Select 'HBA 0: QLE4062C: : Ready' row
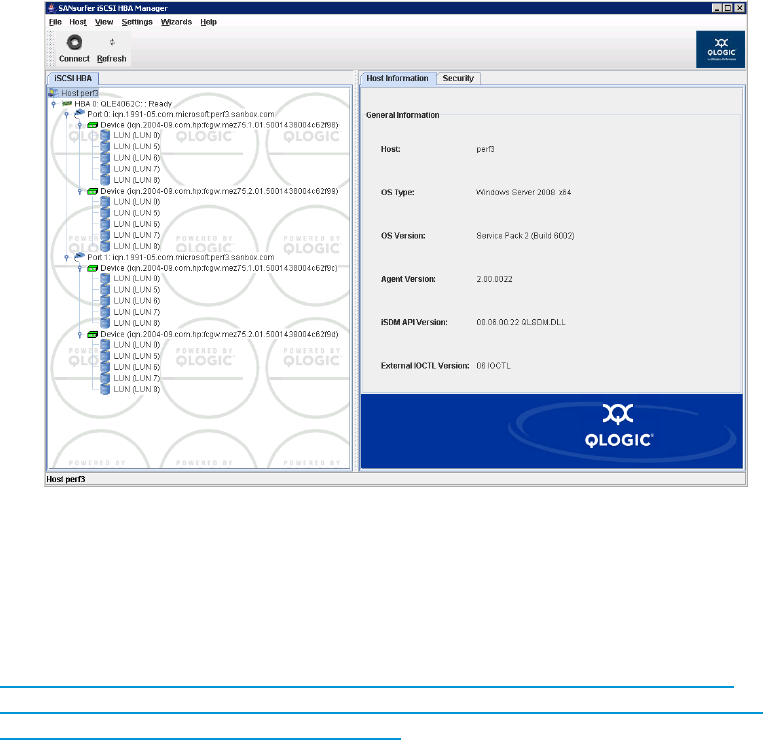Screen dimensions: 763x740 123,104
